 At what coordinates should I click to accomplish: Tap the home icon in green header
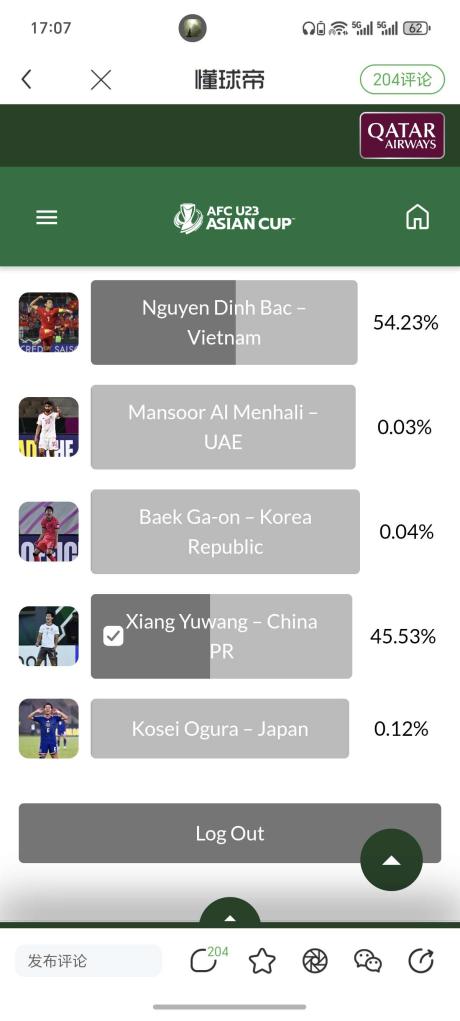[x=418, y=217]
